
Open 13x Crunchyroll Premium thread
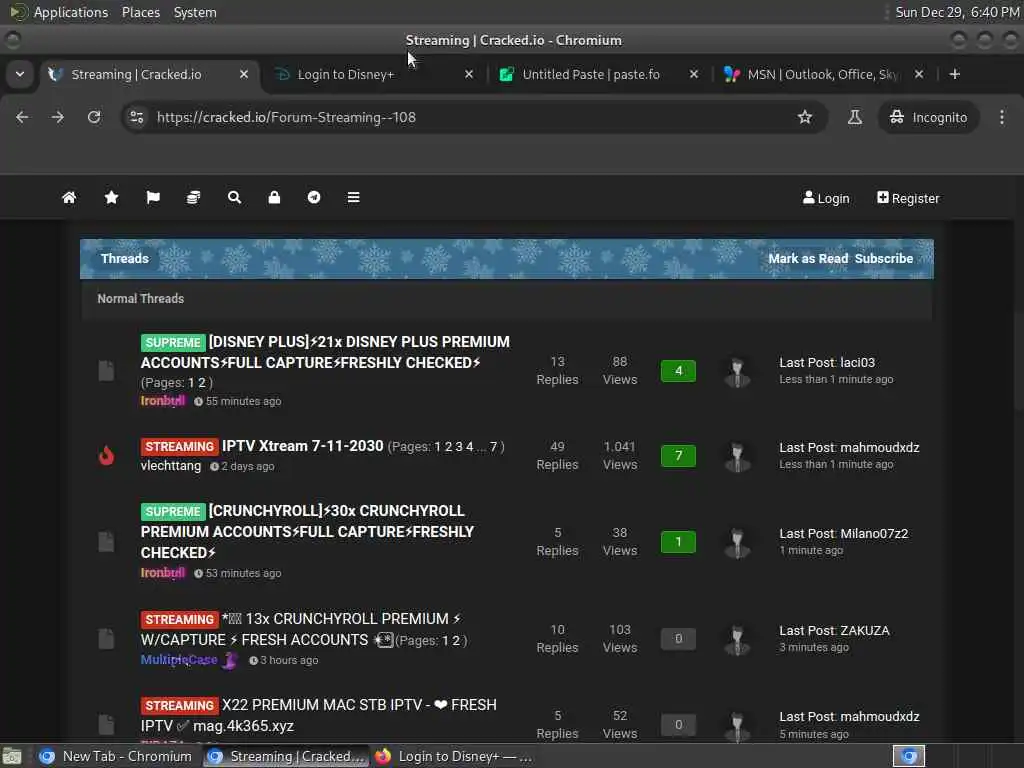[x=302, y=629]
